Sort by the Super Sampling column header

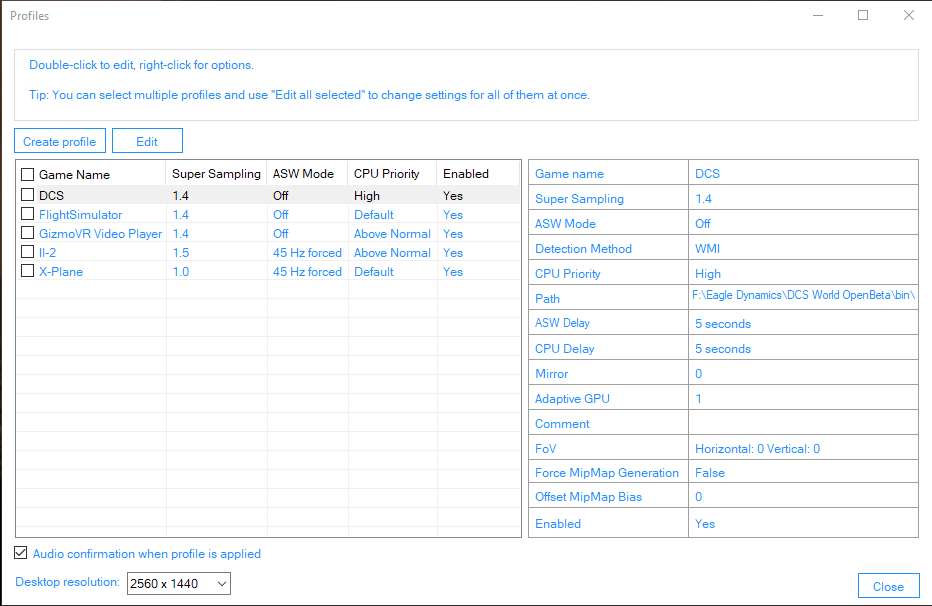(x=216, y=173)
